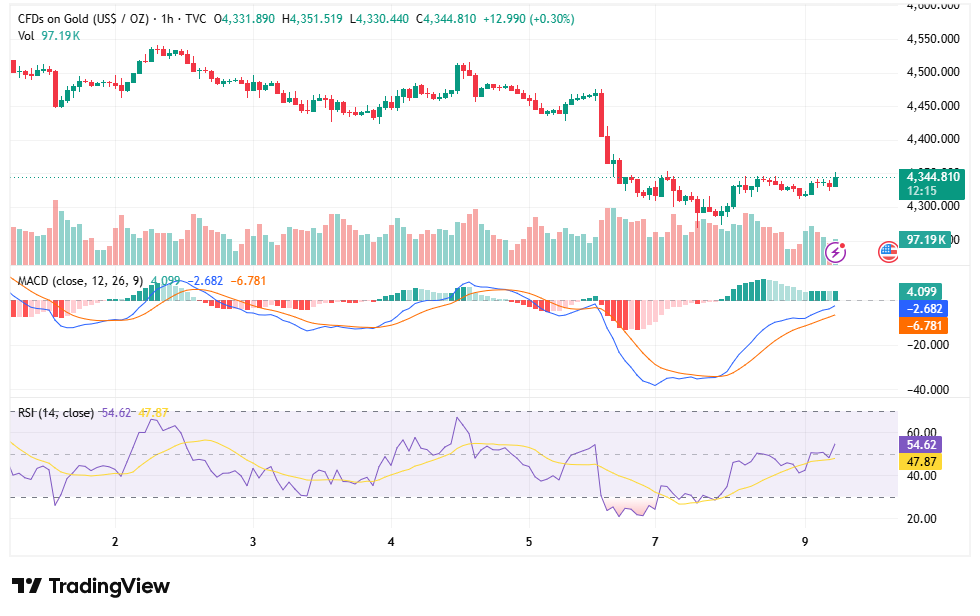Click the purple 54.62 RSI legend value
This screenshot has height=616, width=980.
tap(116, 413)
